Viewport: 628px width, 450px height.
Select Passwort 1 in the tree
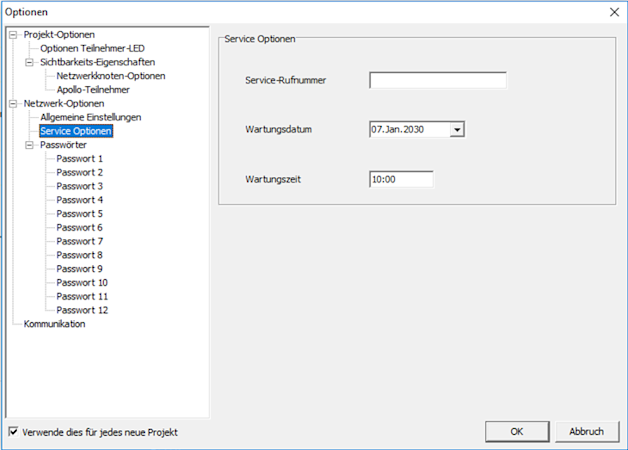point(79,159)
